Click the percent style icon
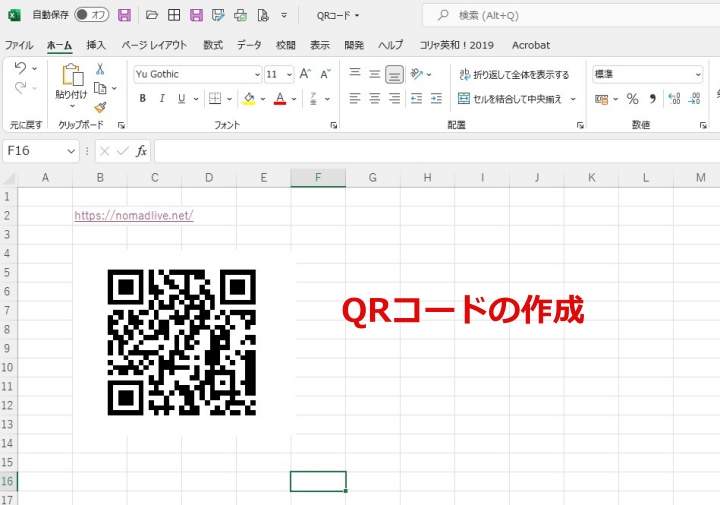The height and width of the screenshot is (505, 720). 632,99
